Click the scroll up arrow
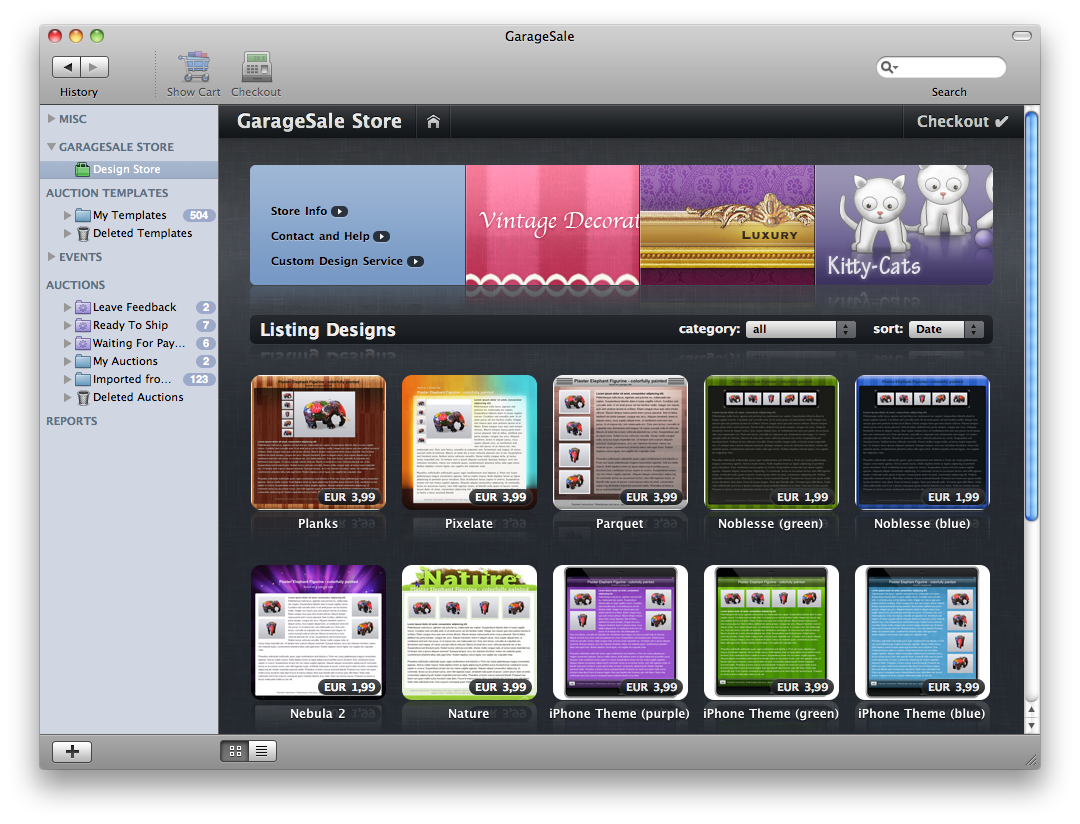The image size is (1080, 824). point(1031,710)
